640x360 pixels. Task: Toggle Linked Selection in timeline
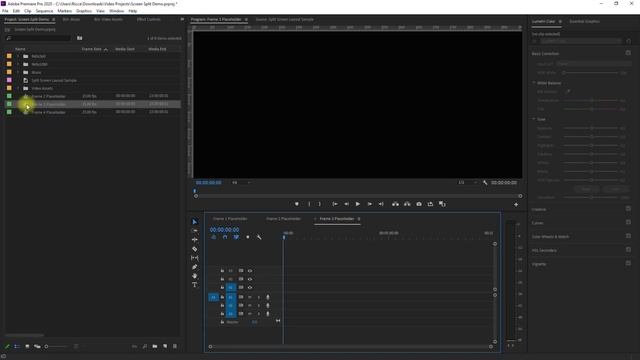point(236,237)
